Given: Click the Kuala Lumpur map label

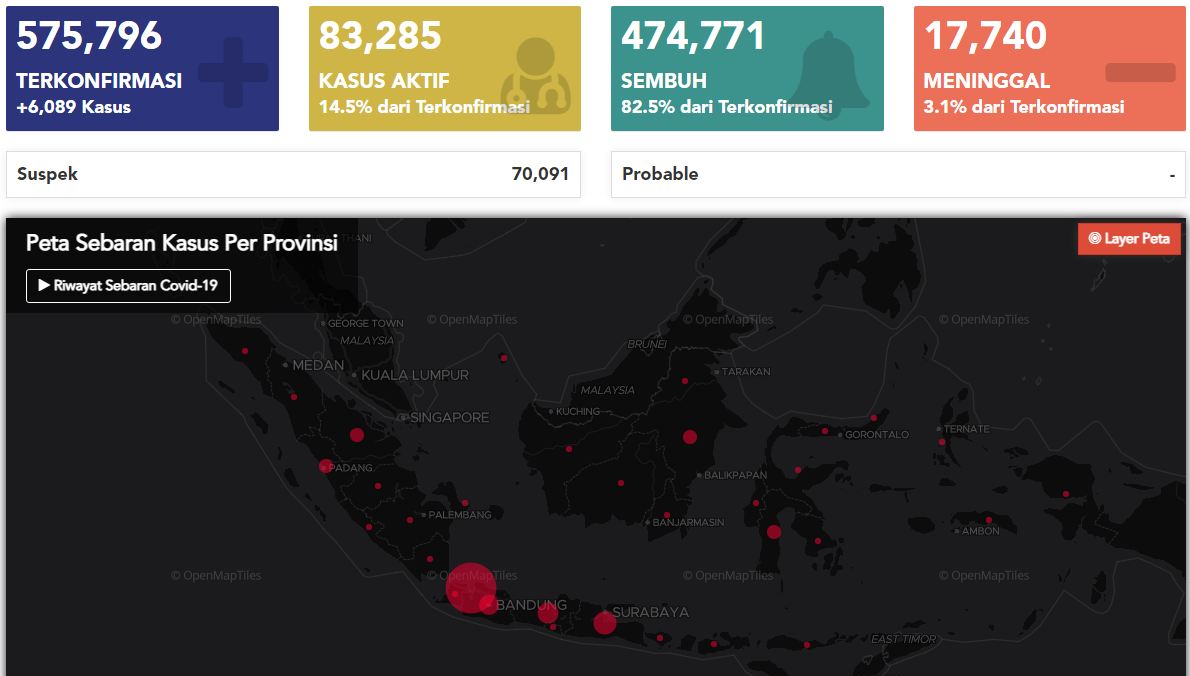Looking at the screenshot, I should pos(414,375).
